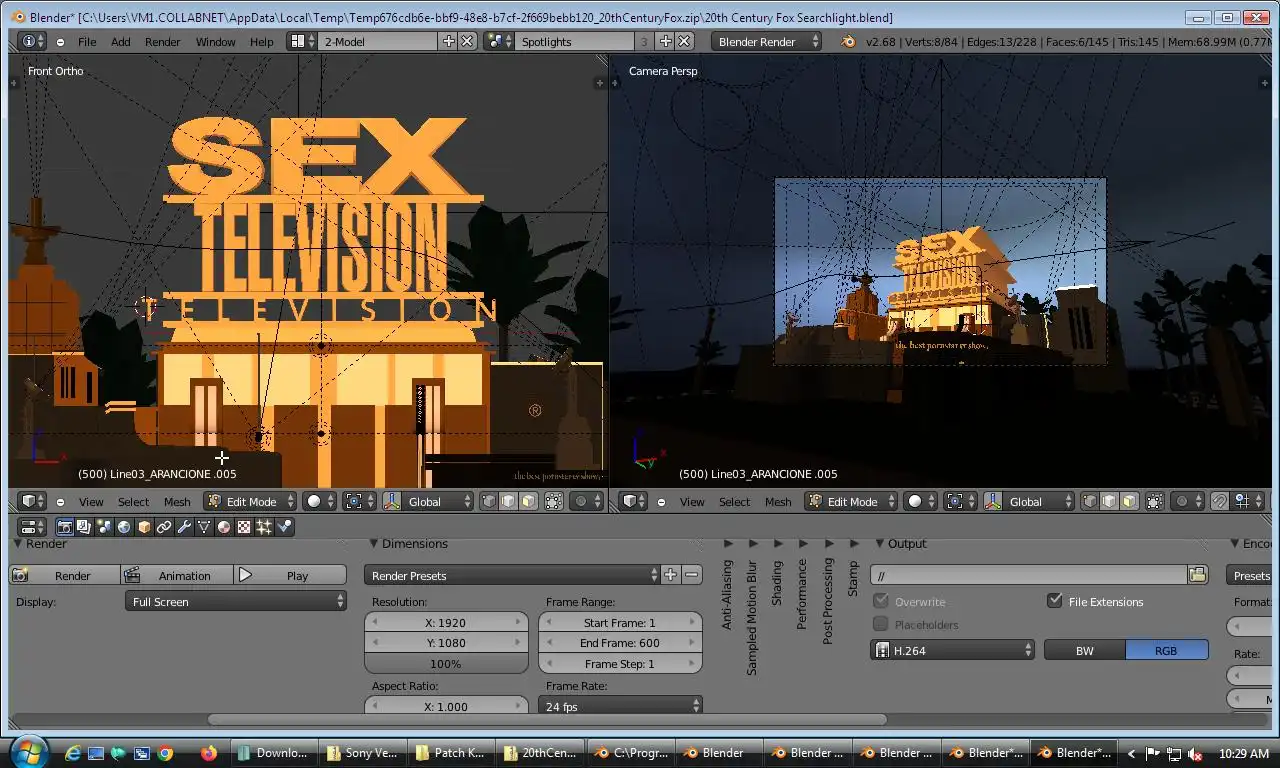
Task: Open pivot point dropdown in left viewport
Action: pyautogui.click(x=359, y=502)
